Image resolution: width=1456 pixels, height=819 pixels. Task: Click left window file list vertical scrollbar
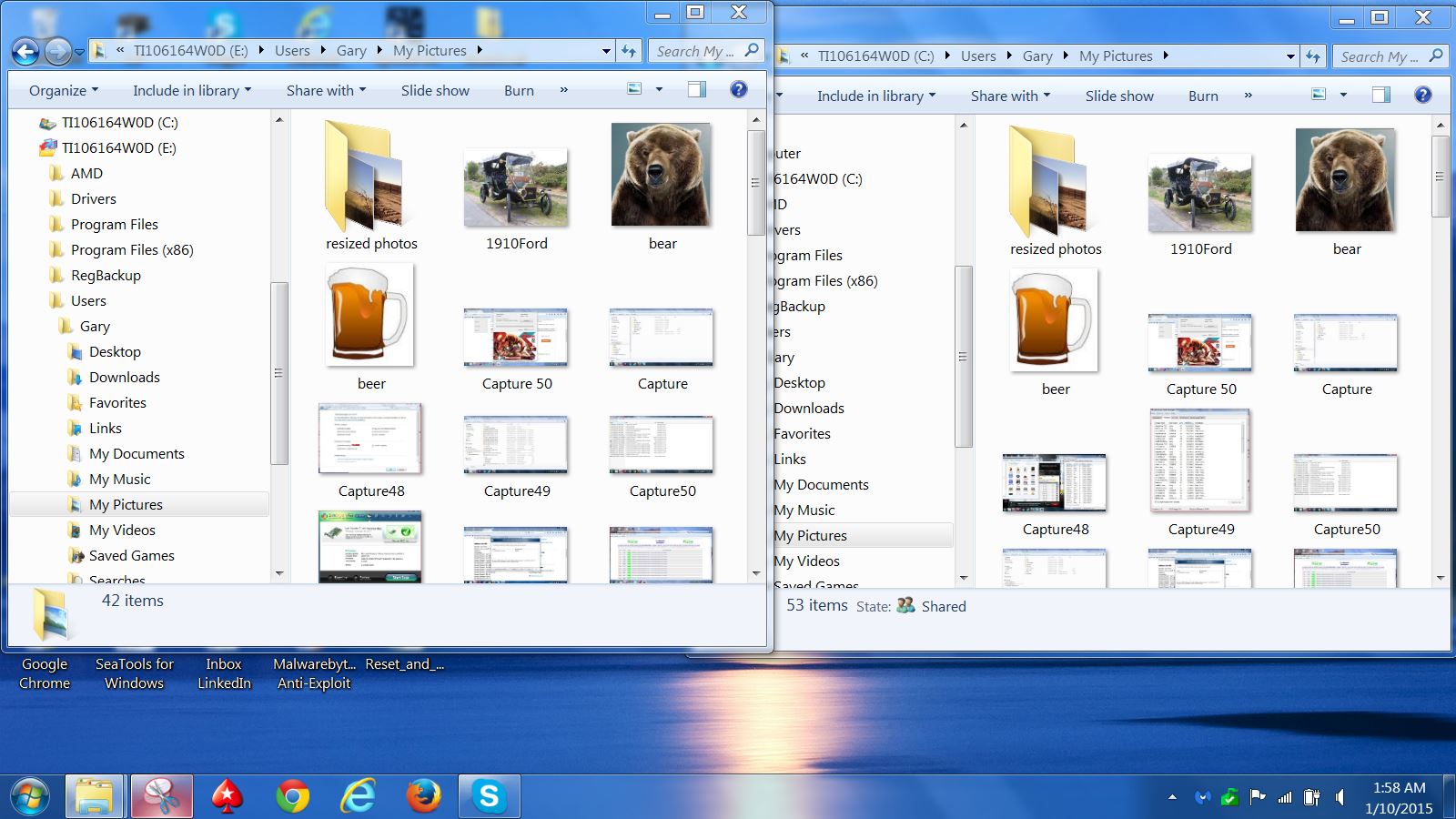click(x=755, y=182)
